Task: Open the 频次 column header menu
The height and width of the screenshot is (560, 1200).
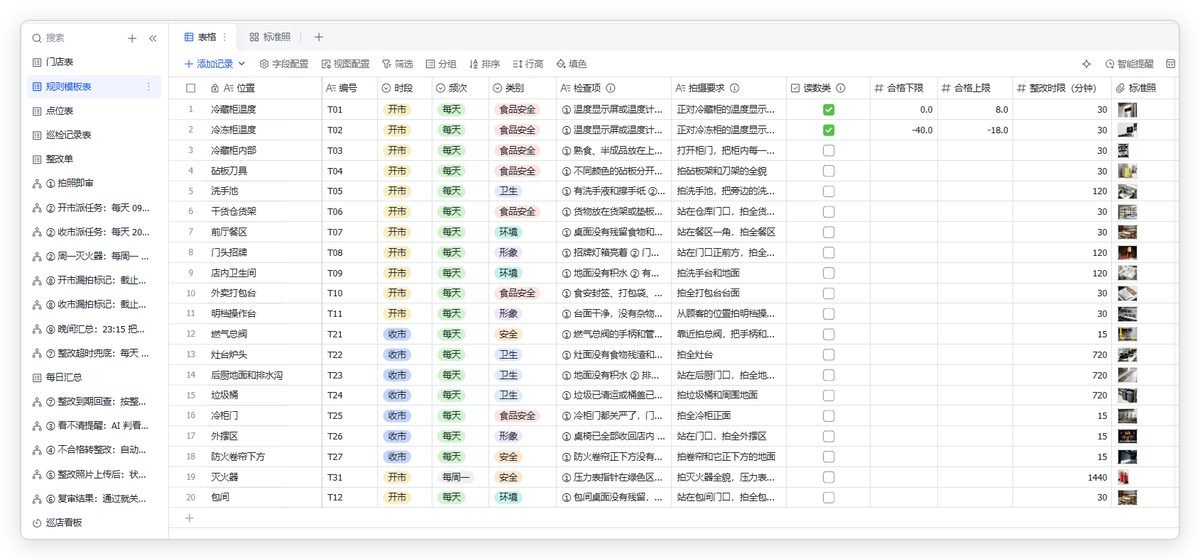Action: coord(461,88)
